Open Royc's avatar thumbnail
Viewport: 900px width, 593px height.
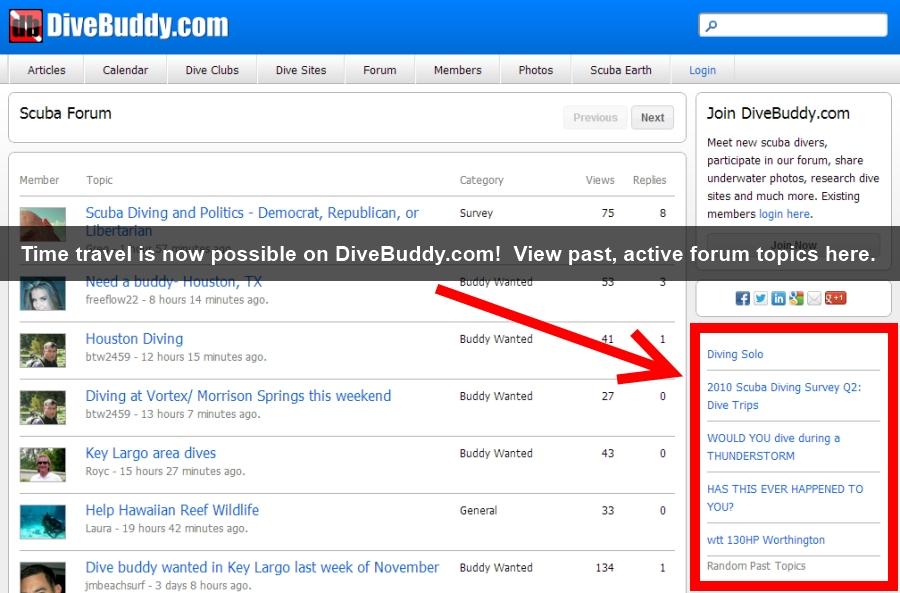point(42,464)
